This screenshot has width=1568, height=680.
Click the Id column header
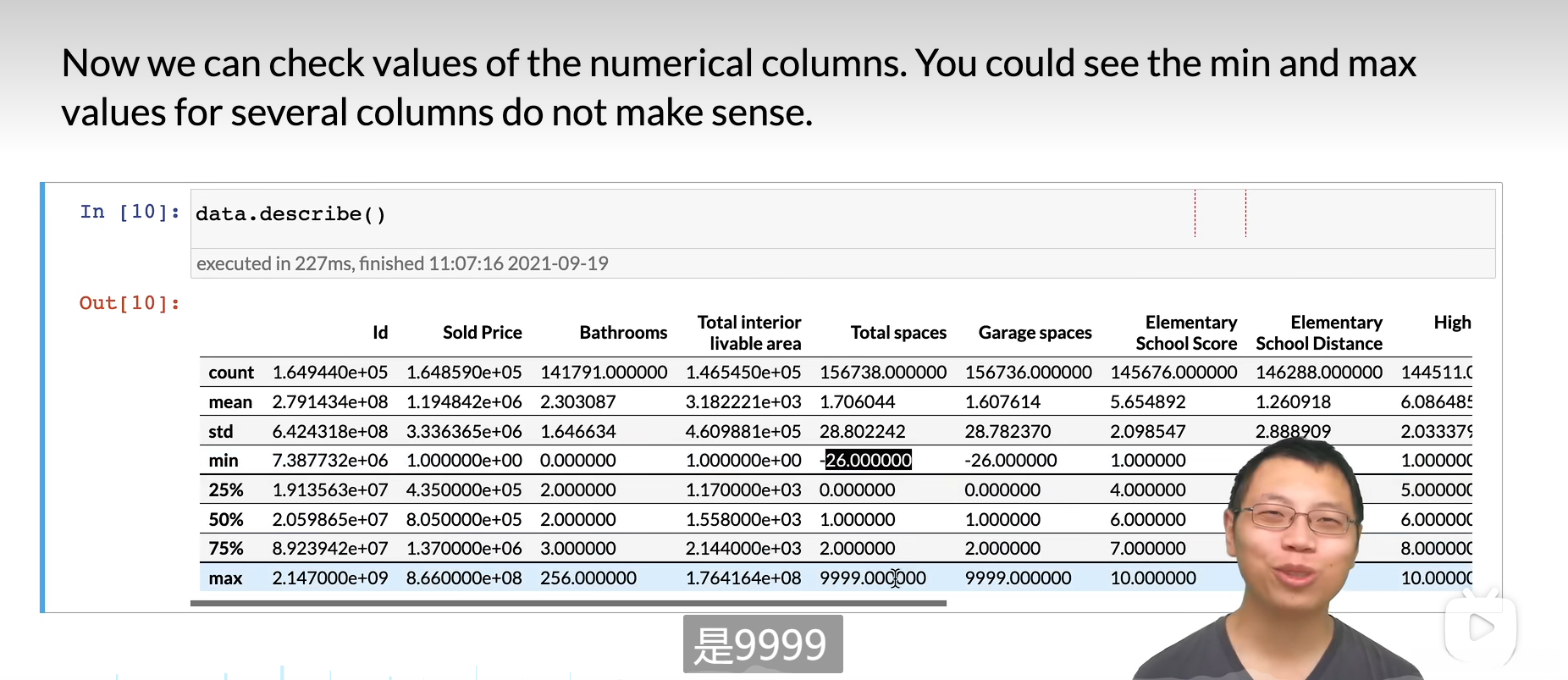click(x=380, y=333)
